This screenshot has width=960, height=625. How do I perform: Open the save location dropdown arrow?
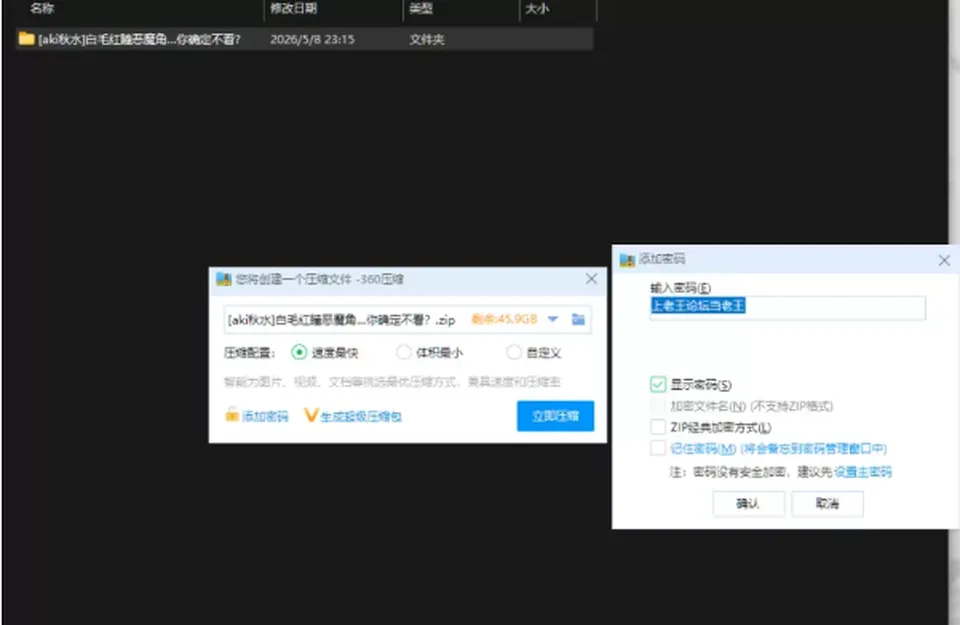pyautogui.click(x=553, y=319)
